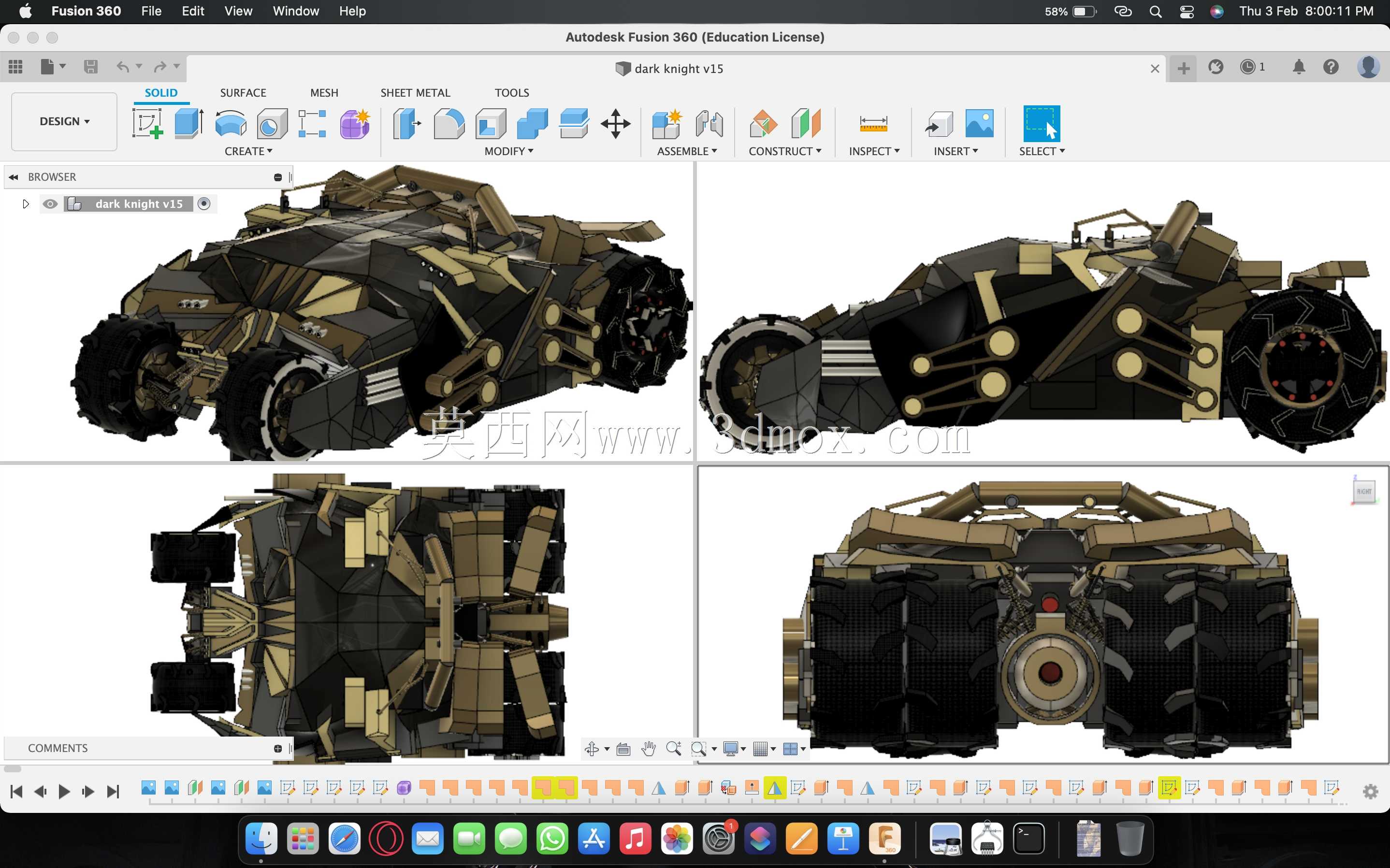Open the Help menu in menu bar

[352, 11]
